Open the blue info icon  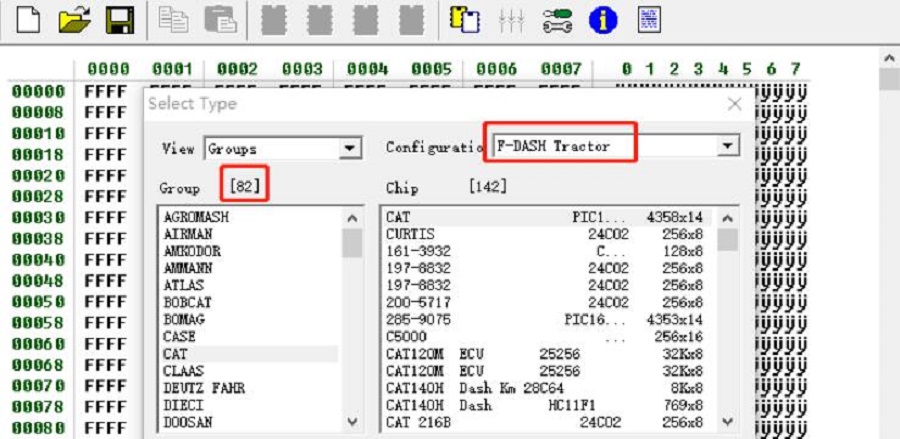tap(603, 20)
